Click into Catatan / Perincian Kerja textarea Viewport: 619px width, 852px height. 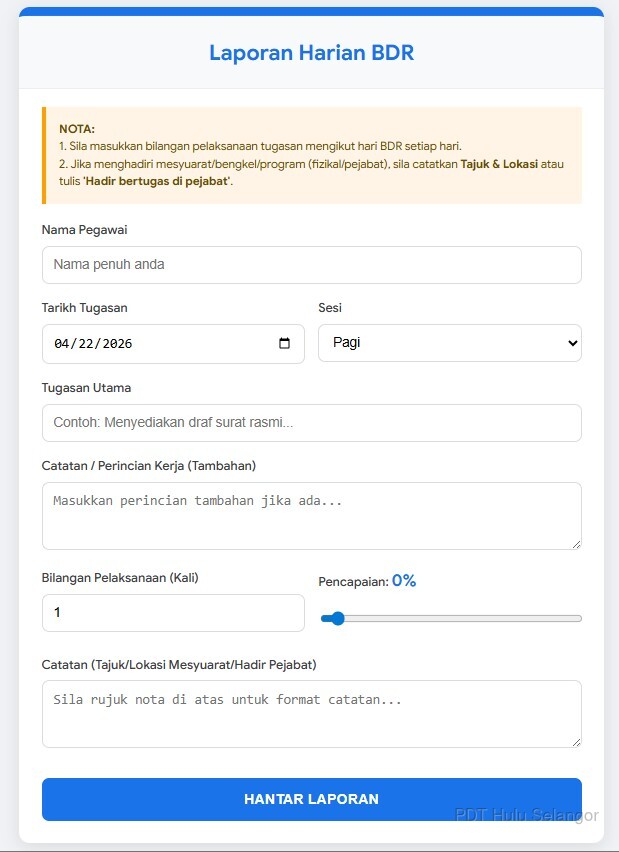coord(311,516)
